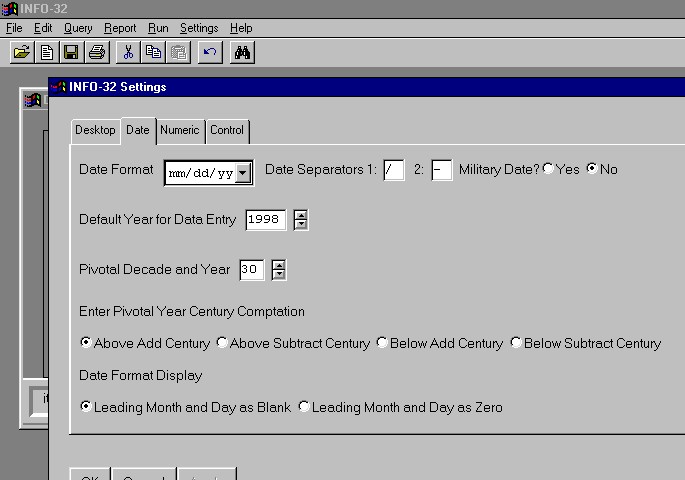Click the Pivotal Decade field showing 30
Screen dimensions: 685x480
(x=252, y=270)
